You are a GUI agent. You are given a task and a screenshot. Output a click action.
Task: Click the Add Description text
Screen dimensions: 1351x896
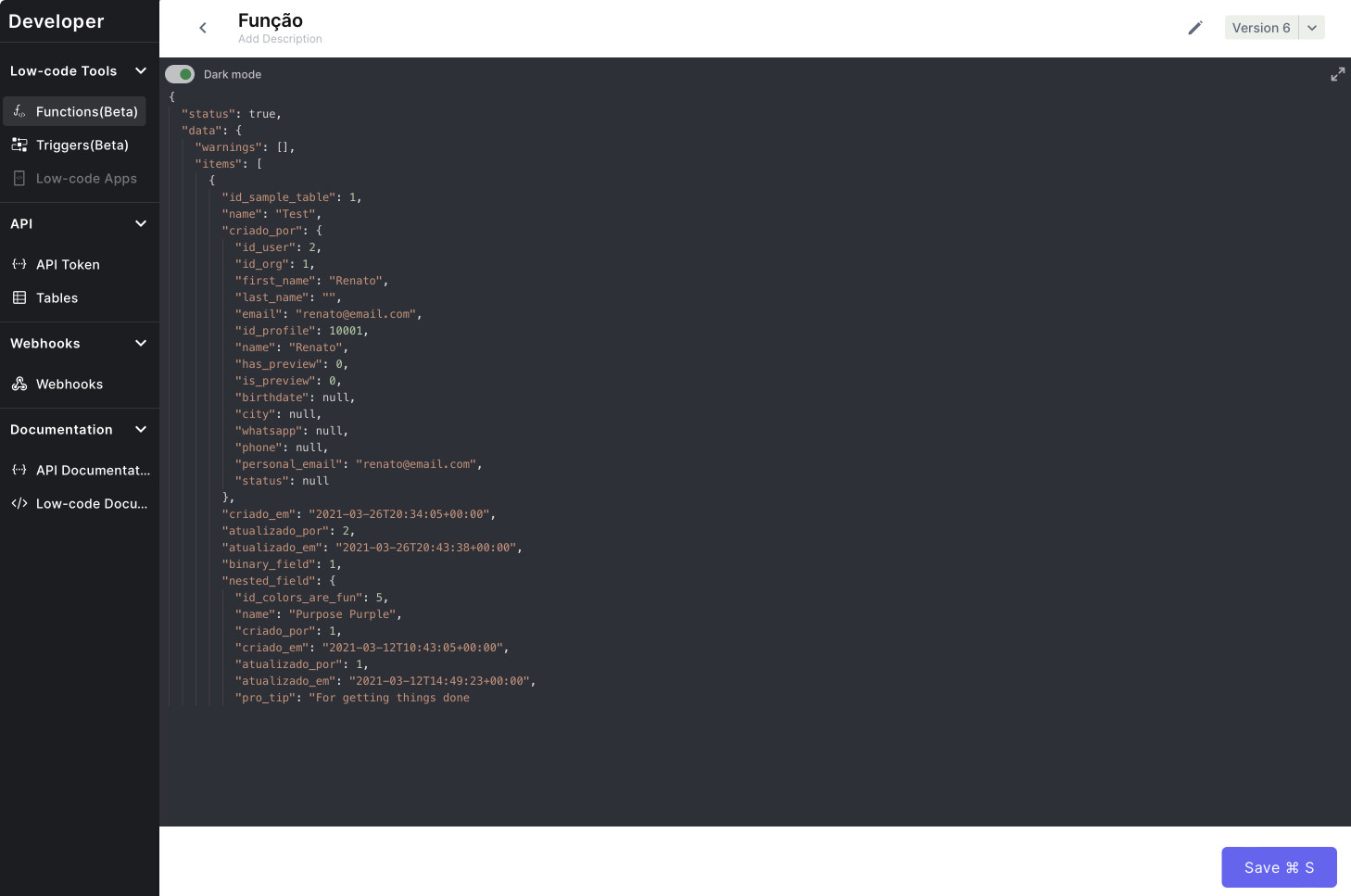(x=280, y=39)
